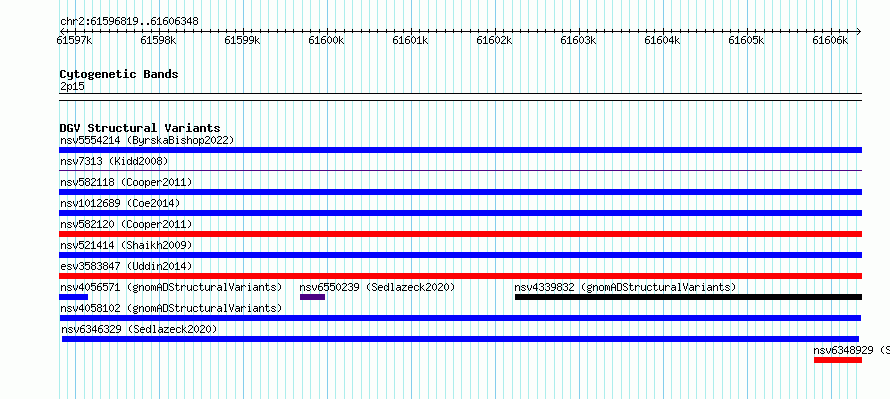
Task: Click the nsv6550239 (Sedlazeck2020) label
Action: click(x=377, y=287)
